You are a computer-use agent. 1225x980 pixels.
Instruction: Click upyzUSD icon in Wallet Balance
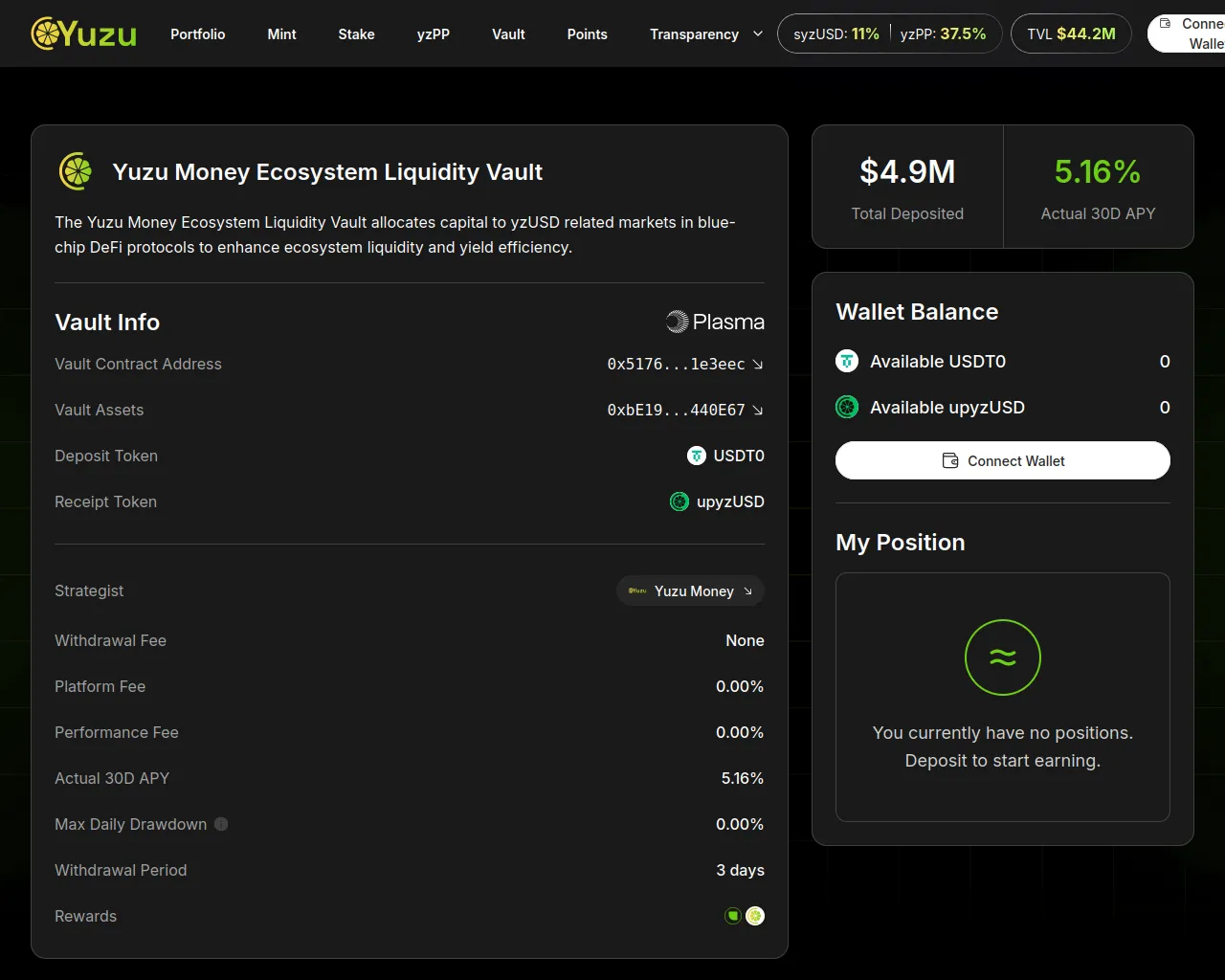pos(847,408)
